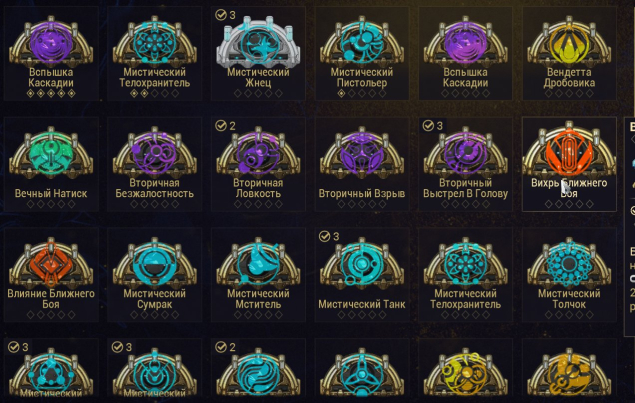Select the white Мистический Жнец arcane icon
The image size is (635, 403).
point(258,43)
